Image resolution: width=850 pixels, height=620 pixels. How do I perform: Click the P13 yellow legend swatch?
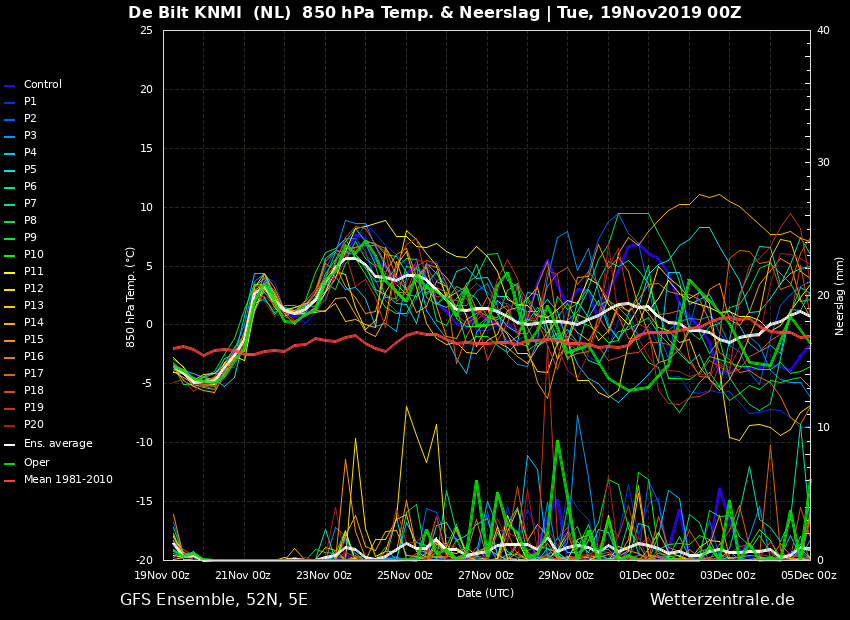tap(10, 307)
